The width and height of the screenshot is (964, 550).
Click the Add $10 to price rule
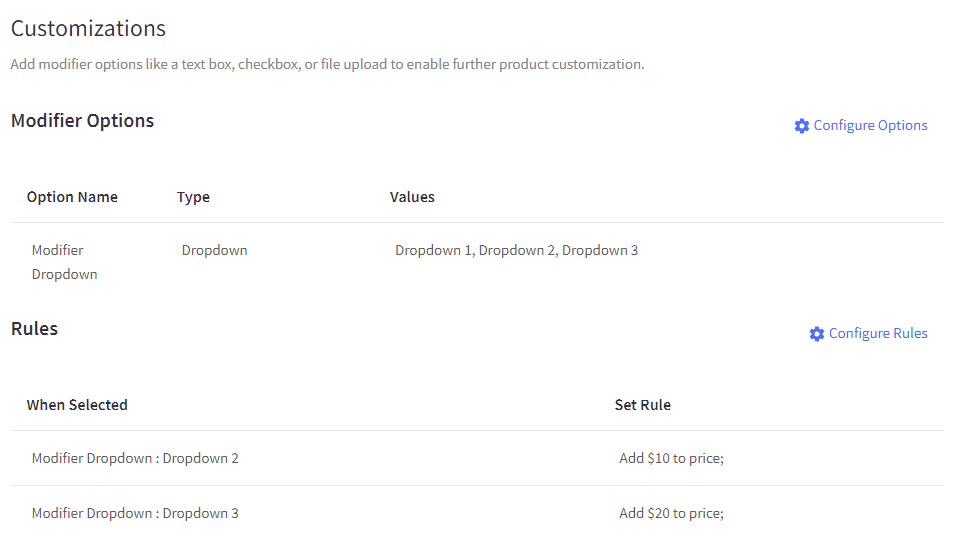tap(671, 458)
